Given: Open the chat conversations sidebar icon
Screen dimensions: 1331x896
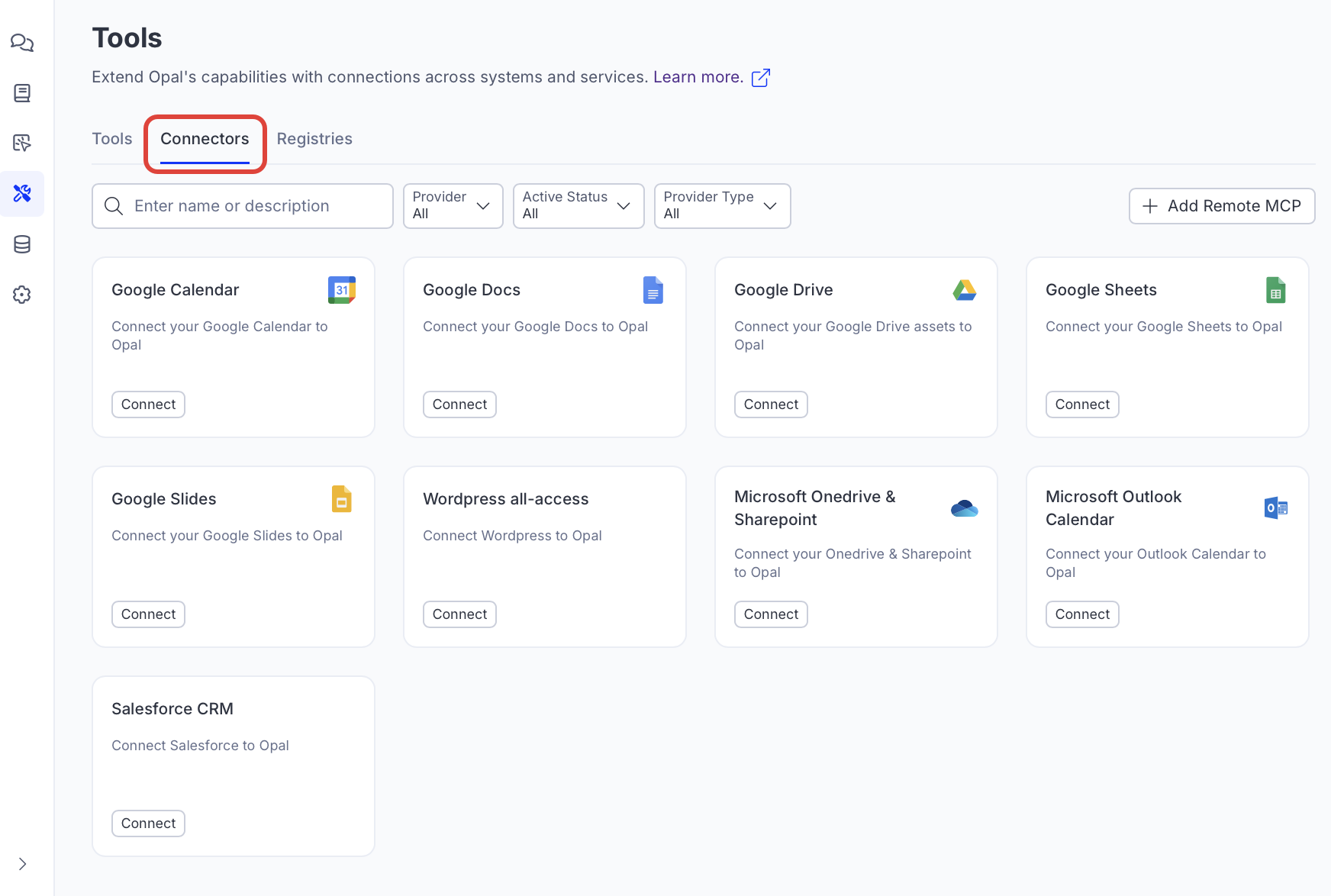Looking at the screenshot, I should 22,43.
